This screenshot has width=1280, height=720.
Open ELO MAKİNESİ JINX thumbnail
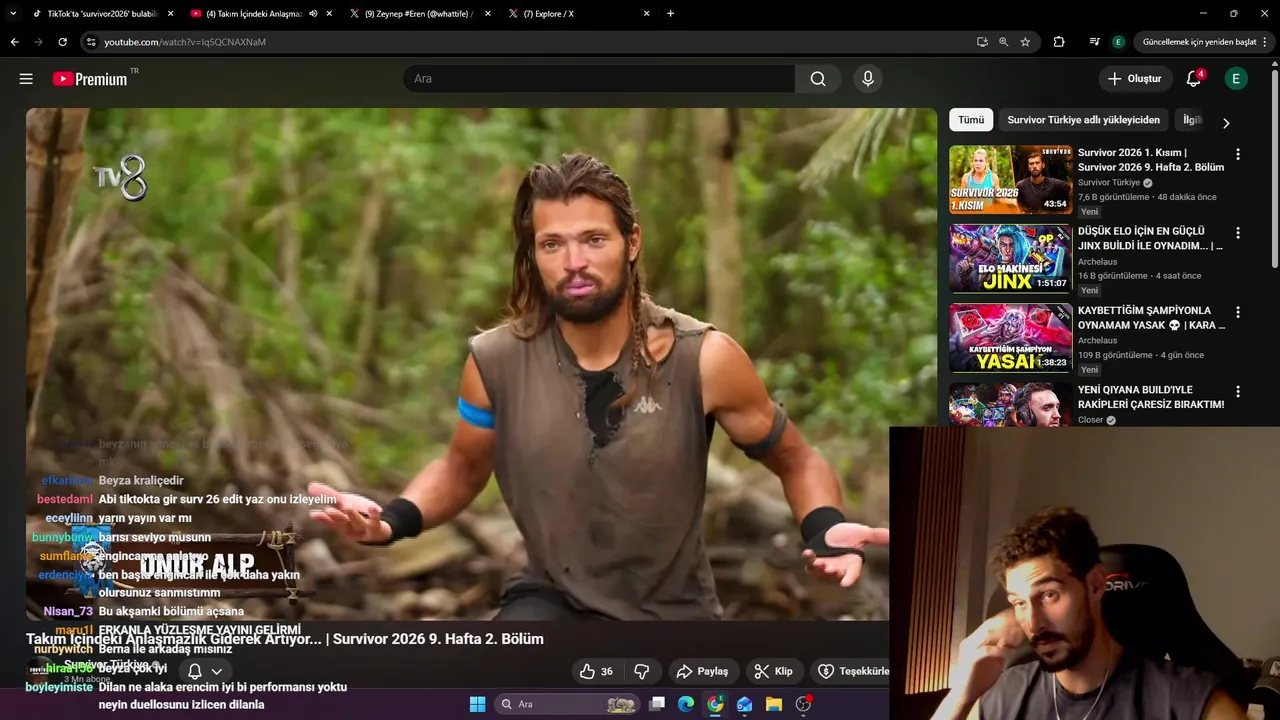click(x=1010, y=259)
